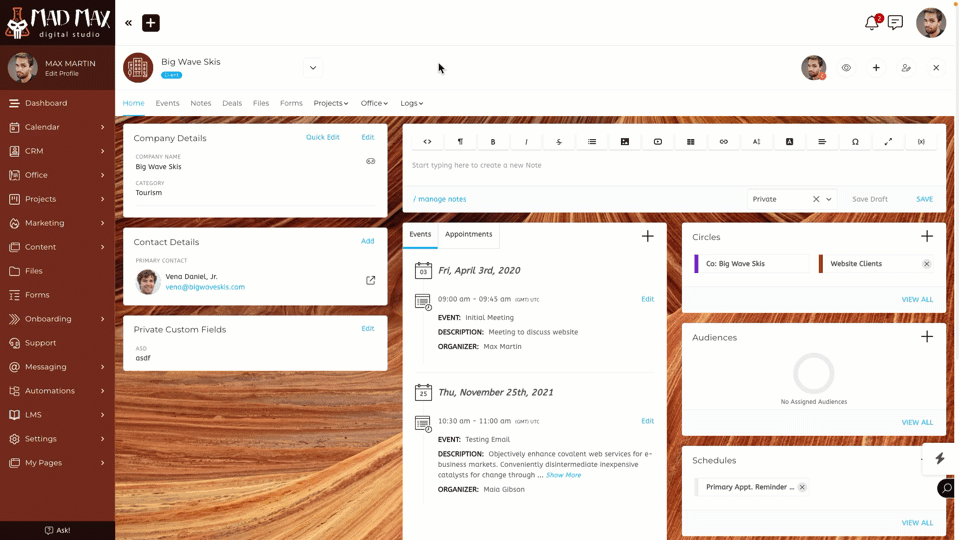
Task: Remove Website Clients circle
Action: 926,264
